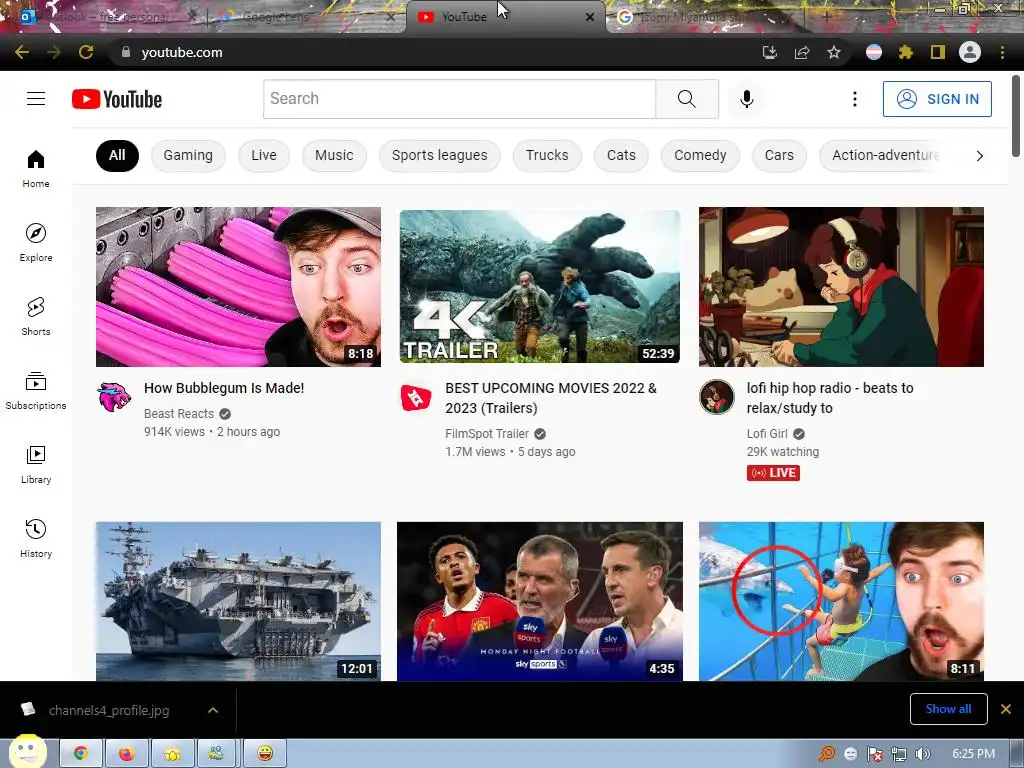Open BEST UPCOMING MOVIES 2022 & 2023 title
Screen dimensions: 1024x768
pyautogui.click(x=551, y=398)
